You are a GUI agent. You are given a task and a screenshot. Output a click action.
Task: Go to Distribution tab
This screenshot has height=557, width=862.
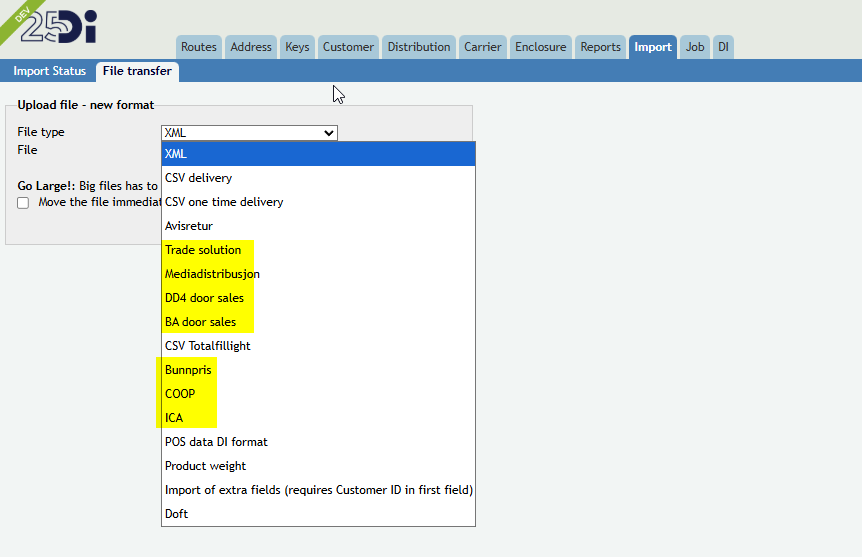419,47
